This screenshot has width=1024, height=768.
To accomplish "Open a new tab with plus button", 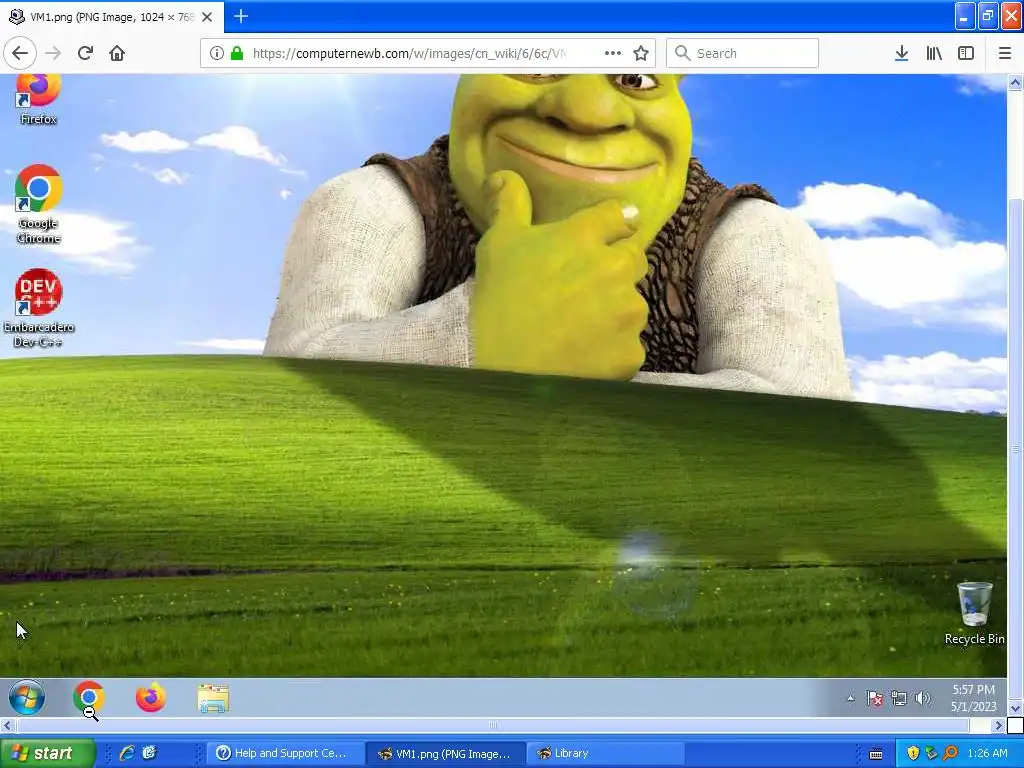I will [241, 16].
